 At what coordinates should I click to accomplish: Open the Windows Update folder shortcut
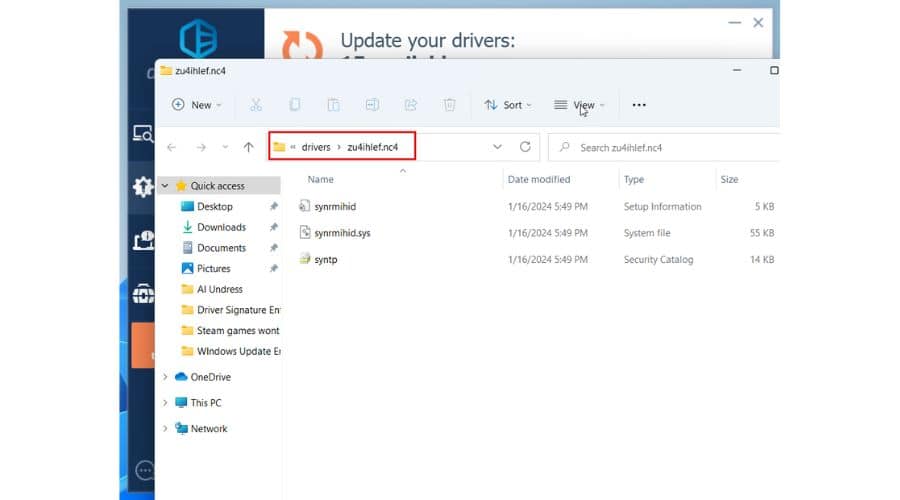point(231,351)
